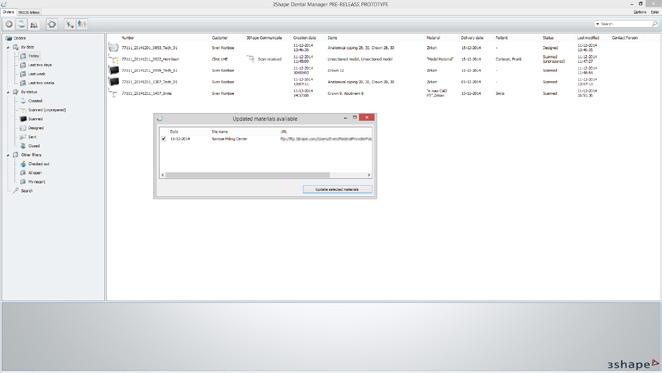Click the Patient column header

502,38
